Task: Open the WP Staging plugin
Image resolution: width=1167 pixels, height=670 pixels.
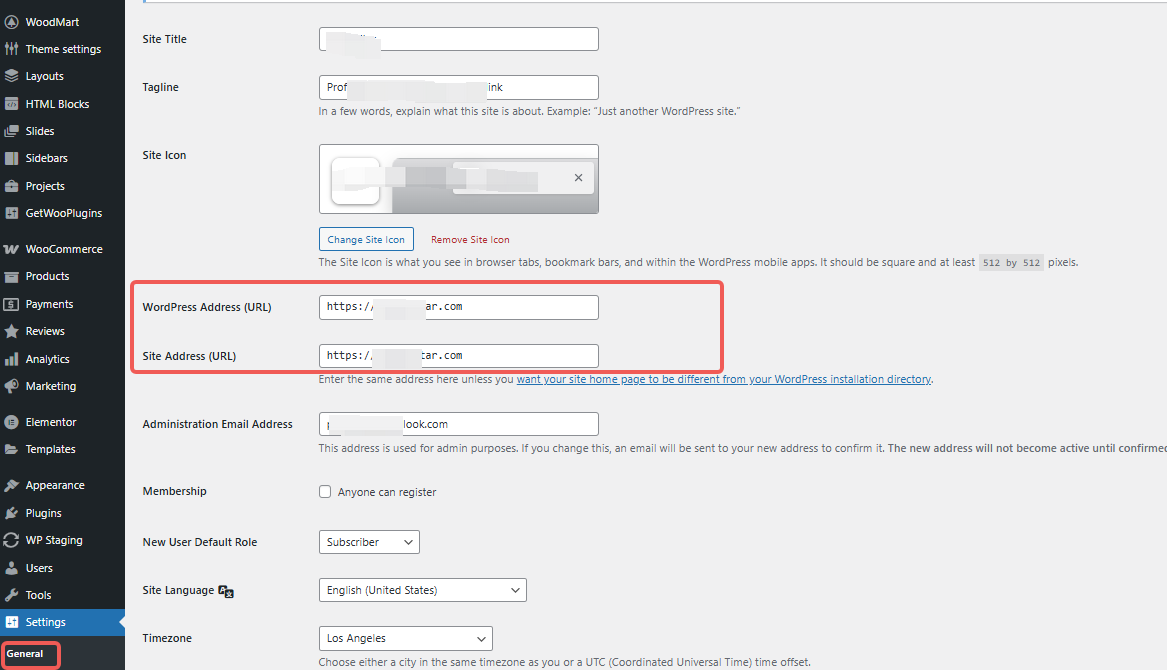Action: 55,539
